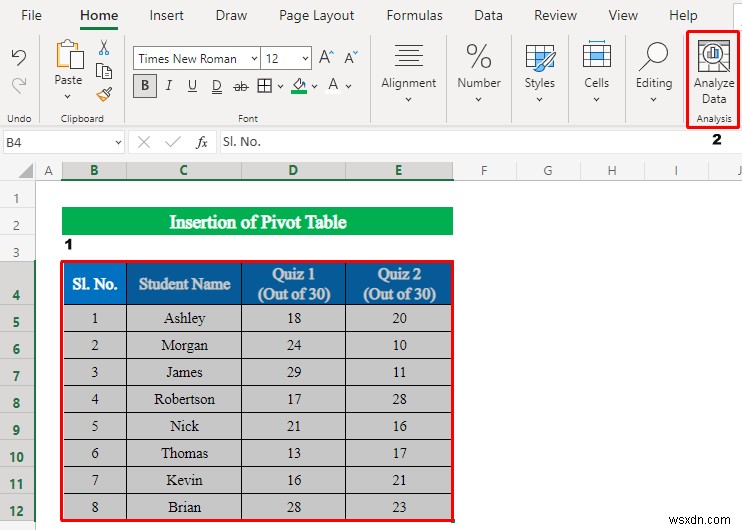Click the Cut scissors icon
The width and height of the screenshot is (742, 530).
pyautogui.click(x=104, y=47)
